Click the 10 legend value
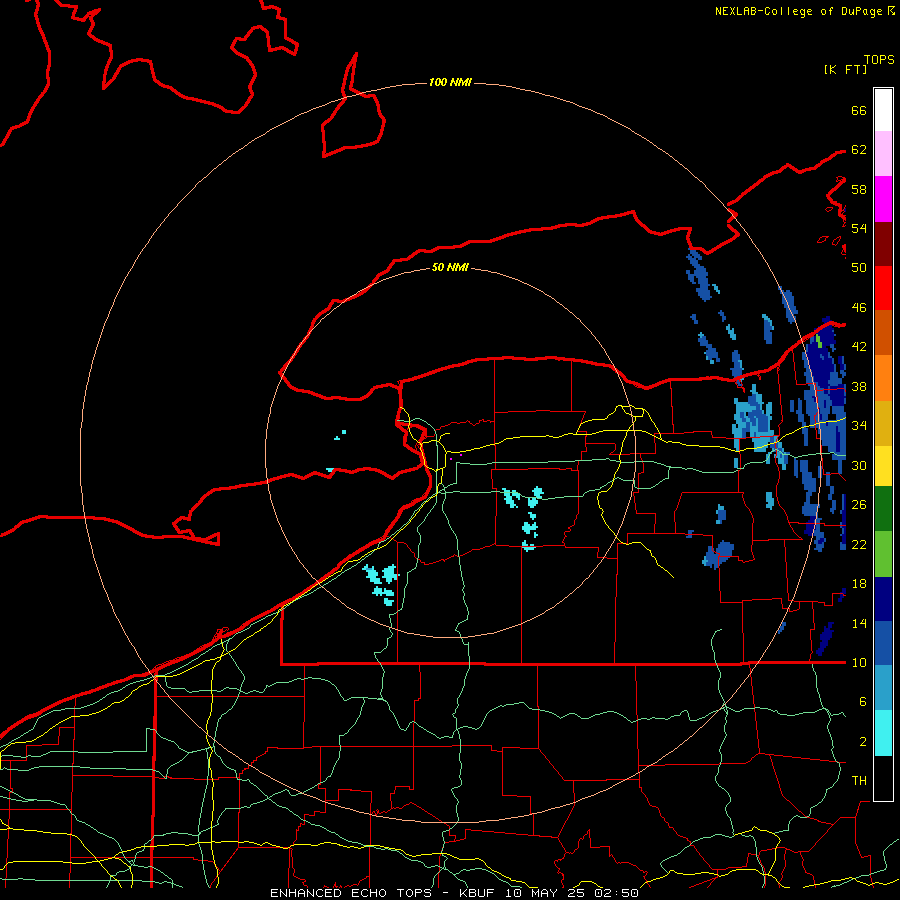Viewport: 900px width, 900px height. point(859,662)
